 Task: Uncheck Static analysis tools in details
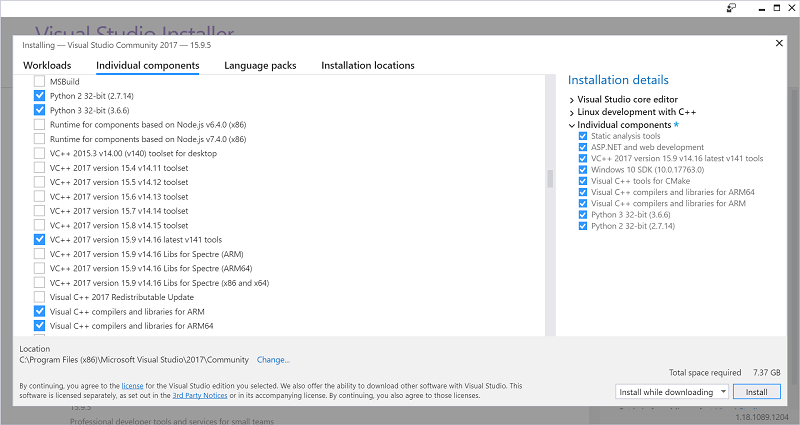[583, 136]
